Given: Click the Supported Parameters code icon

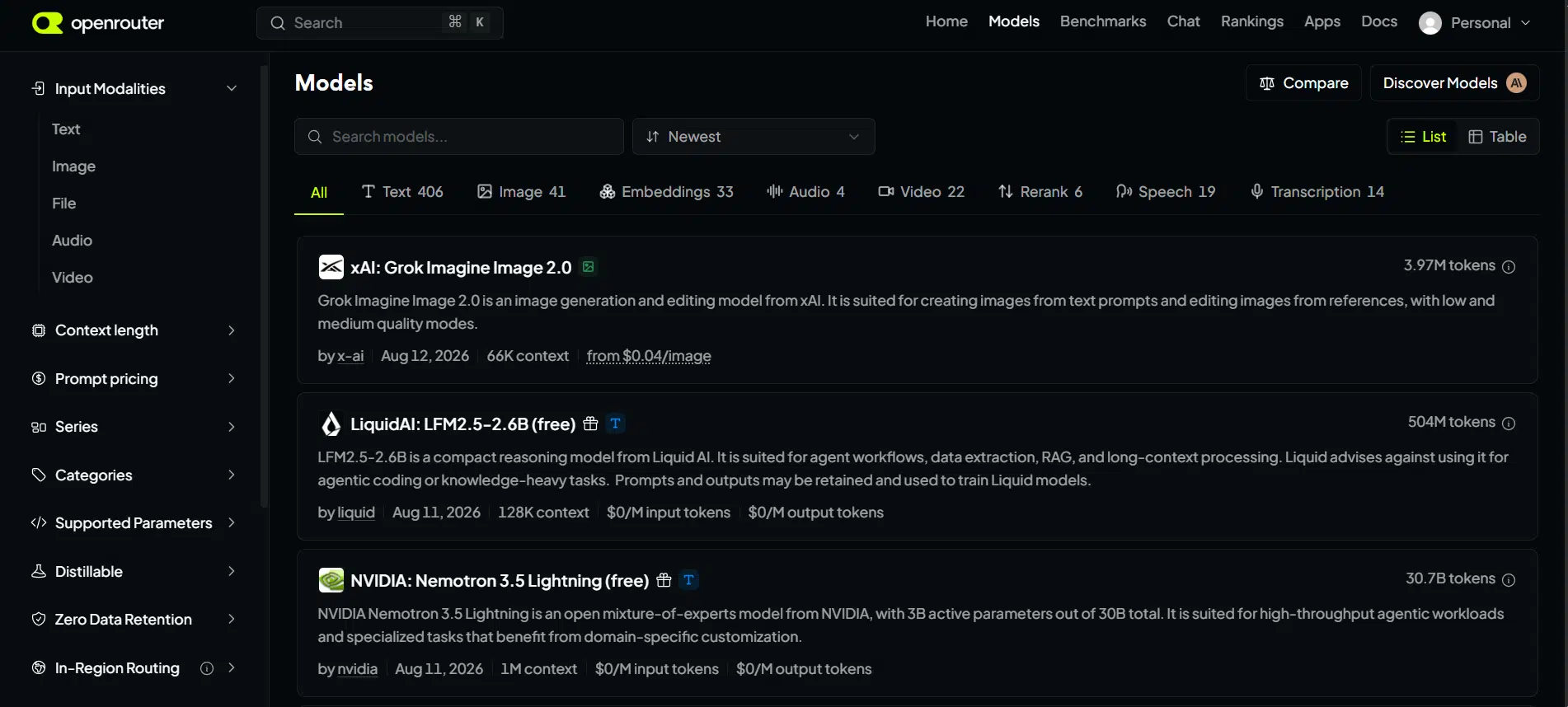Looking at the screenshot, I should [x=38, y=523].
